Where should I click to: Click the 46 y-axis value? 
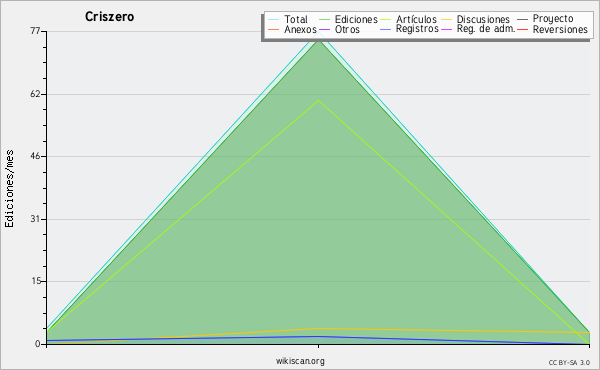[x=35, y=156]
